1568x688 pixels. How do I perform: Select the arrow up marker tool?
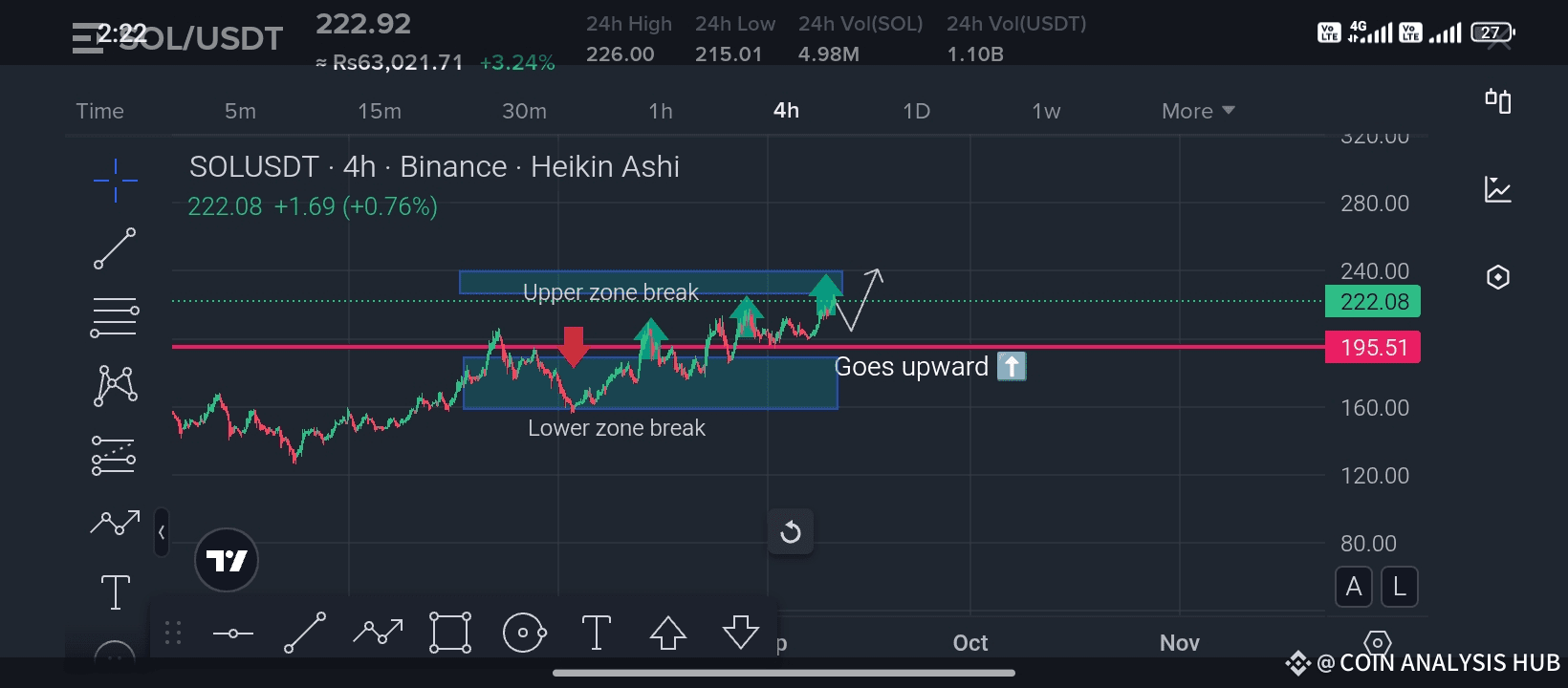click(x=668, y=633)
